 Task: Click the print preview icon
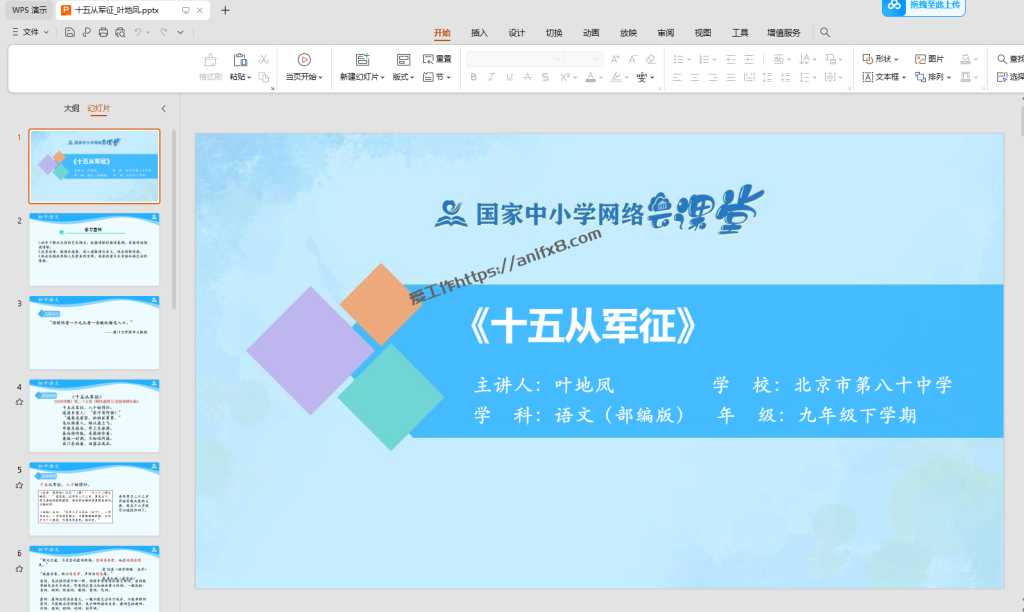coord(120,32)
